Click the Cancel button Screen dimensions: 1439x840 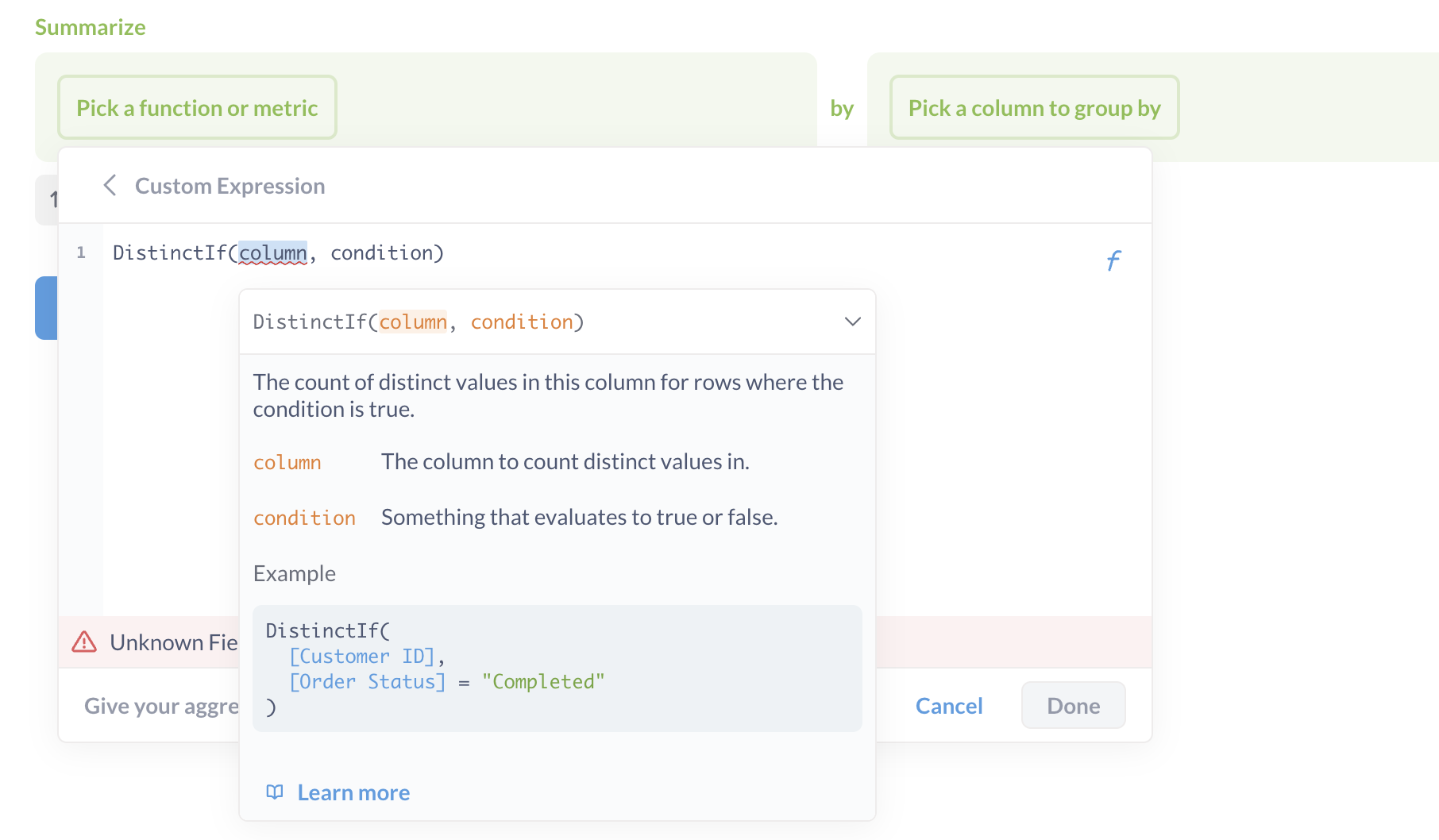pyautogui.click(x=949, y=705)
